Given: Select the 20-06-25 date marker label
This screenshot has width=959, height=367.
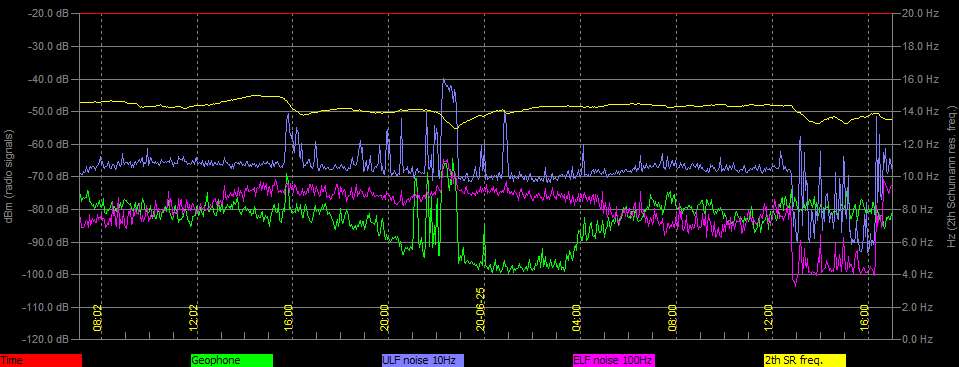Looking at the screenshot, I should click(480, 309).
